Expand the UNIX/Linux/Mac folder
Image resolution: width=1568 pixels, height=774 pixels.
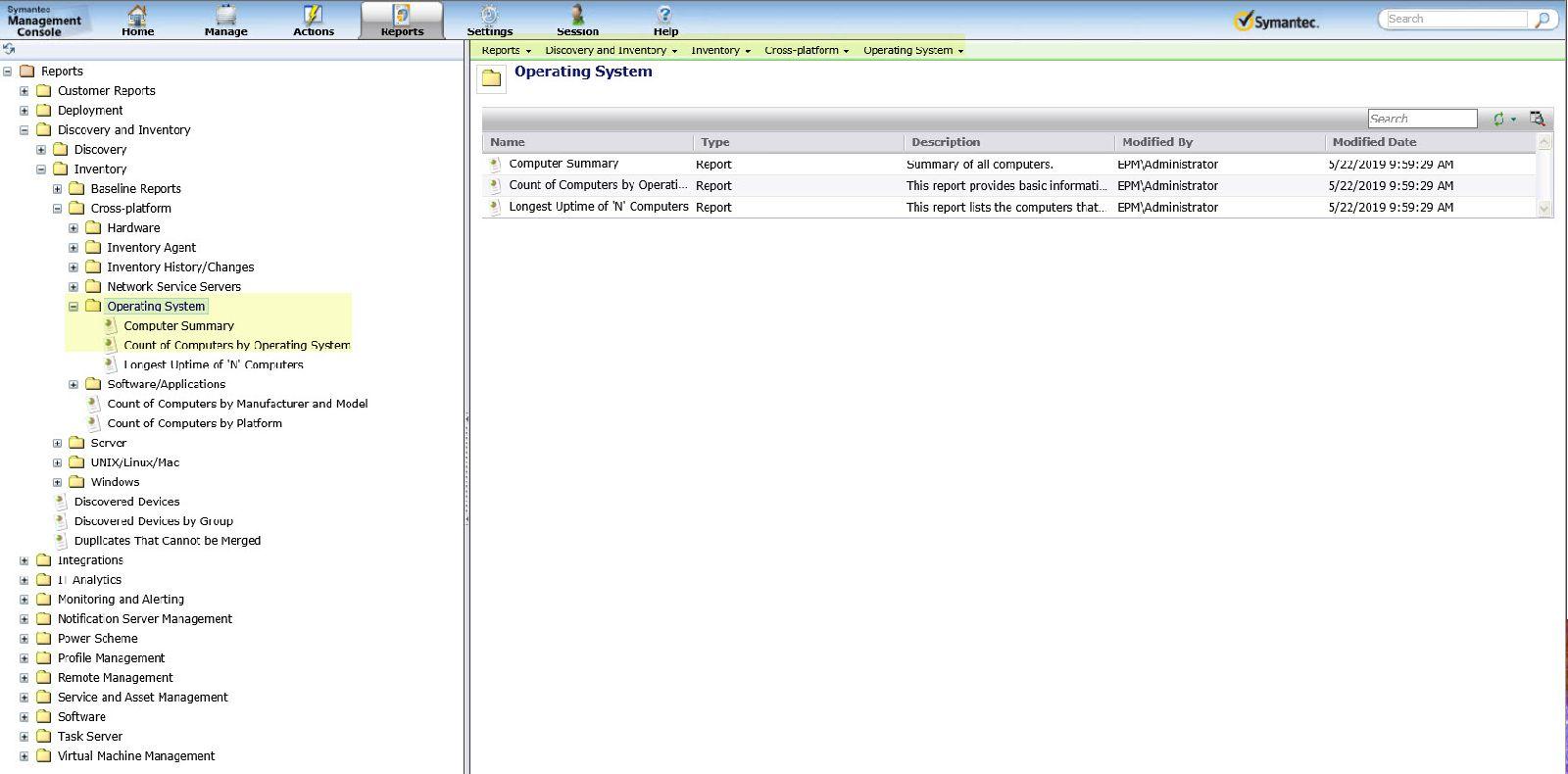click(x=58, y=463)
